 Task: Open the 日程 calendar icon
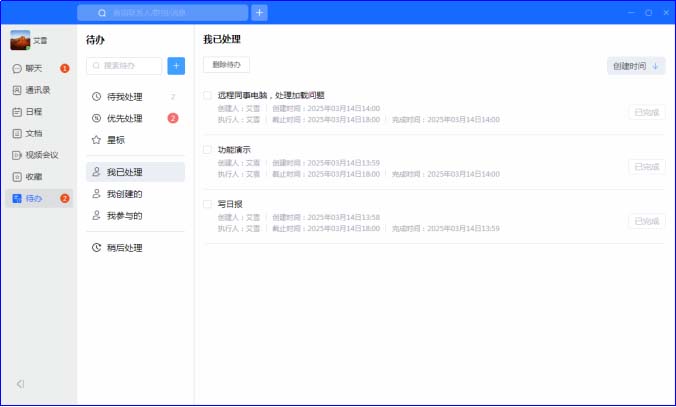pyautogui.click(x=17, y=112)
